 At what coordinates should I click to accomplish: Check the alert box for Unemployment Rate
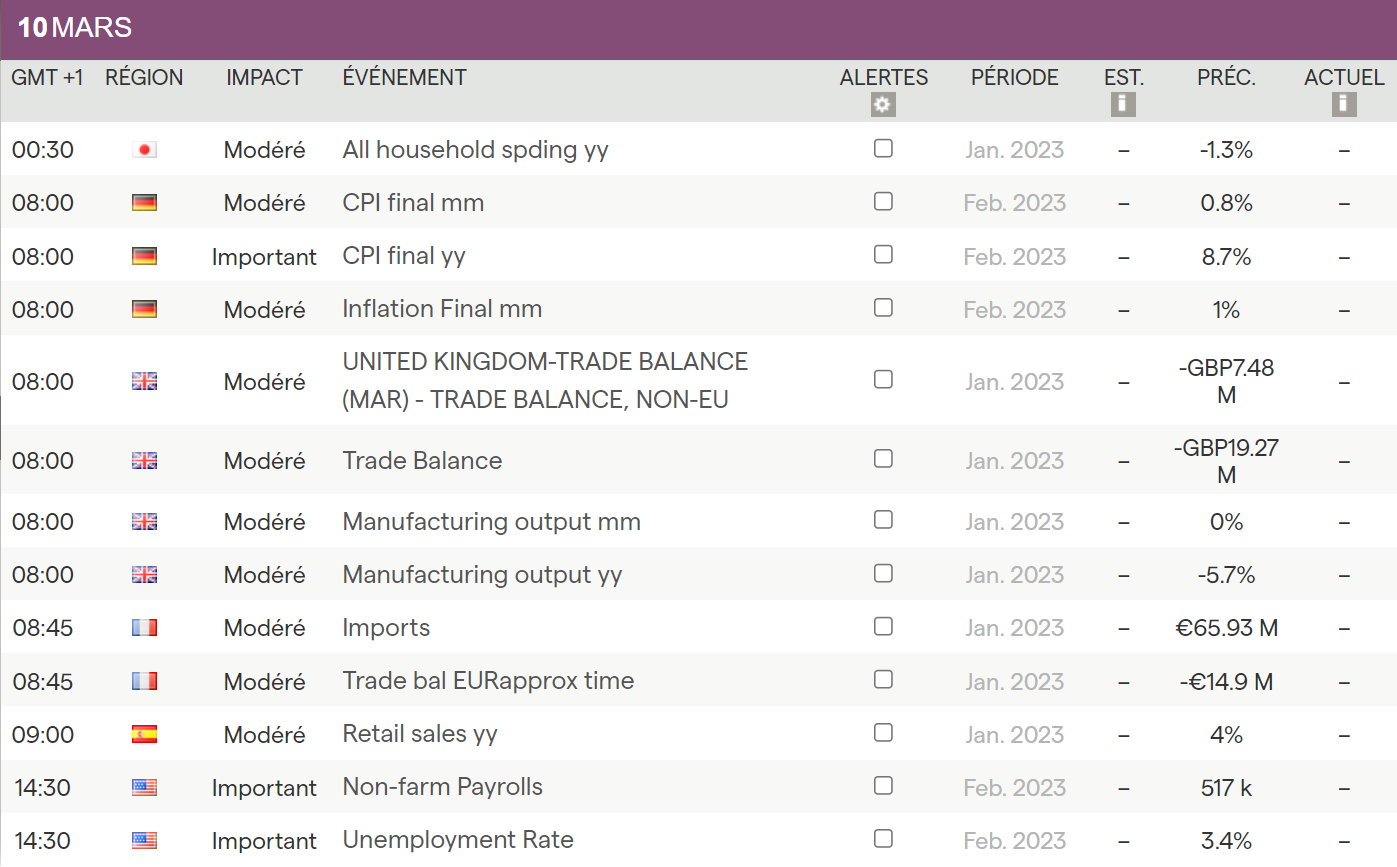[x=883, y=839]
